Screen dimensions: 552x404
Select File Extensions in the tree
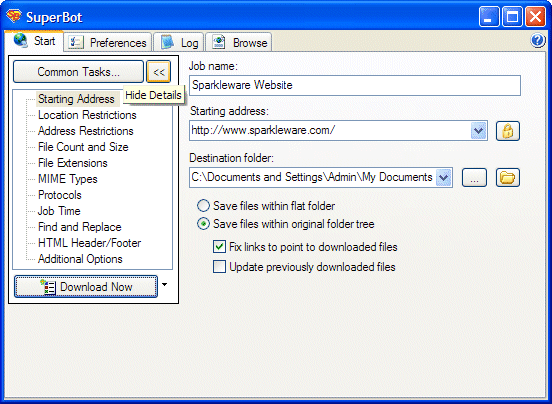73,163
